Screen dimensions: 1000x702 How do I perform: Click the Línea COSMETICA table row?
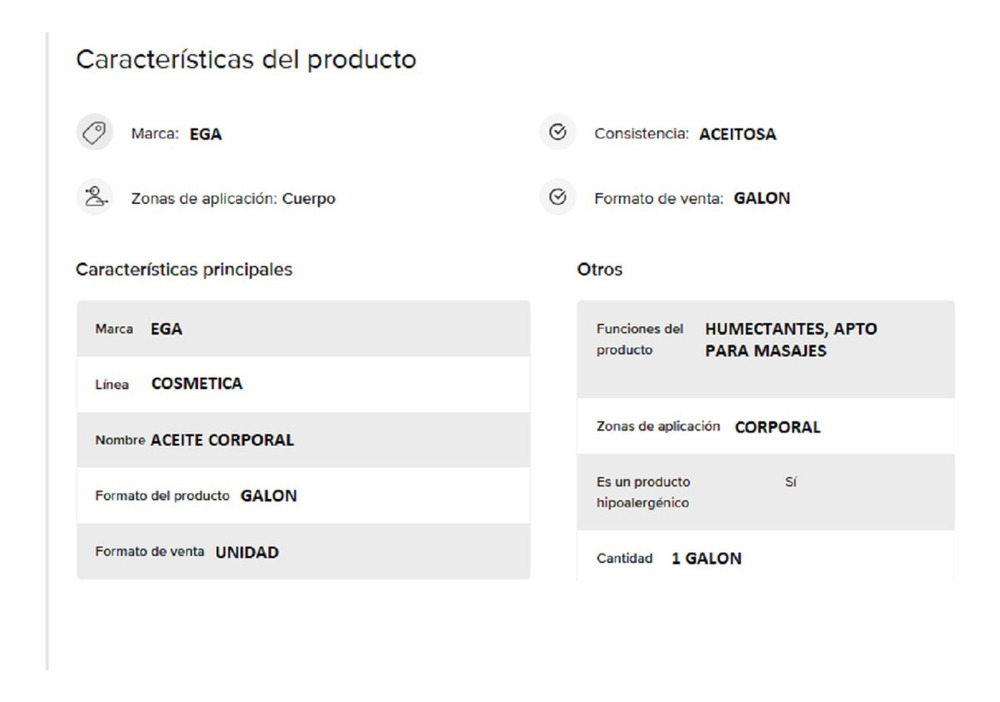click(x=303, y=384)
